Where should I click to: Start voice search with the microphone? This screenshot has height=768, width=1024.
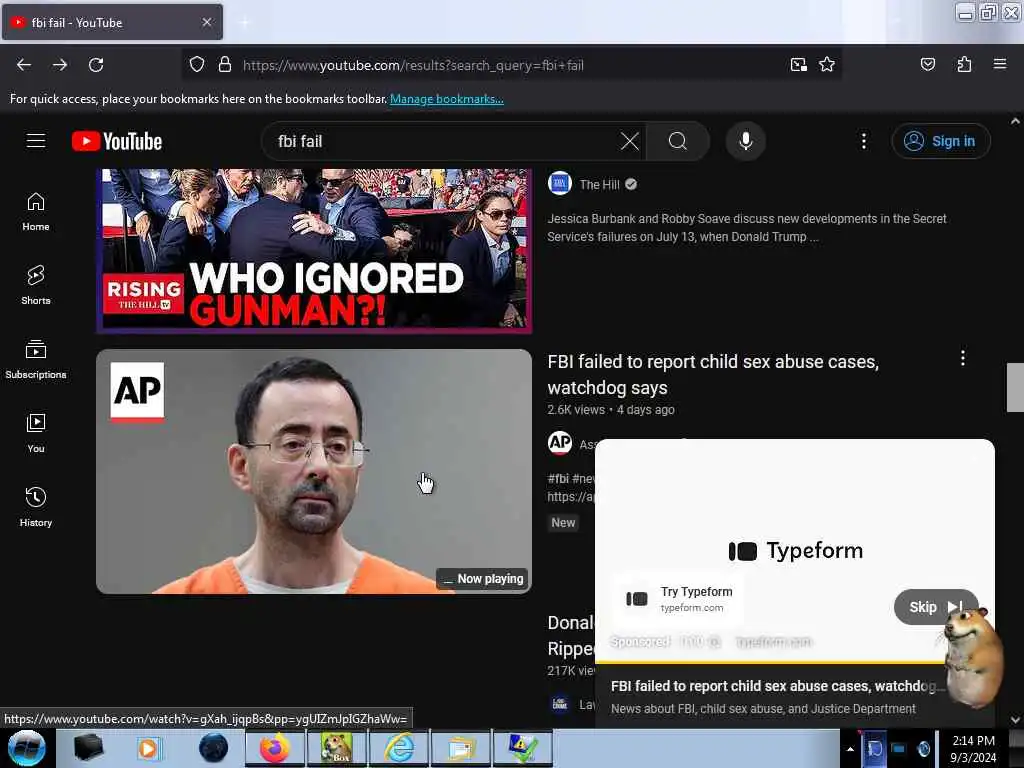(x=745, y=141)
